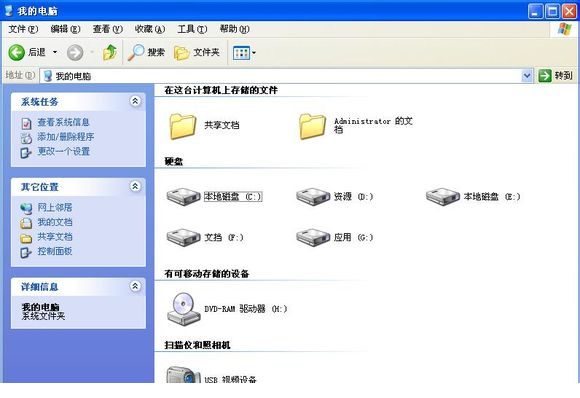Image resolution: width=580 pixels, height=398 pixels.
Task: Click the 本地磁盘 (C:) label
Action: [233, 196]
